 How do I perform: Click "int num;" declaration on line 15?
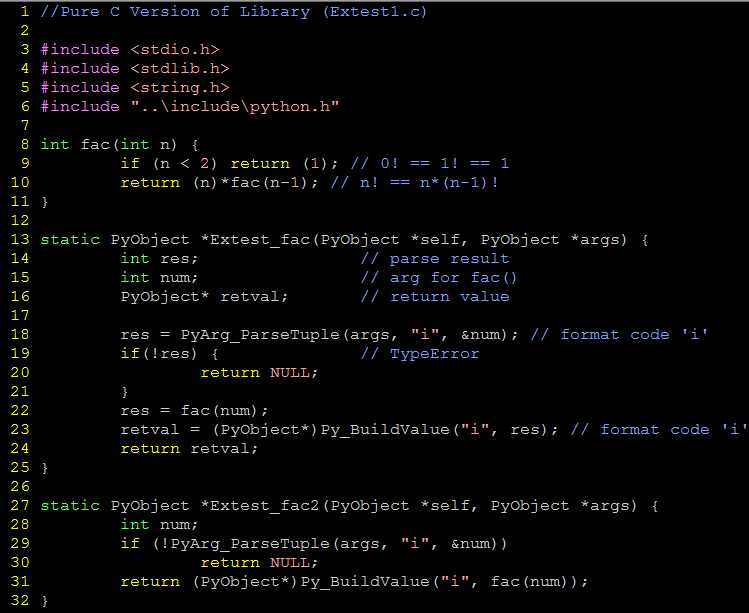[x=159, y=278]
